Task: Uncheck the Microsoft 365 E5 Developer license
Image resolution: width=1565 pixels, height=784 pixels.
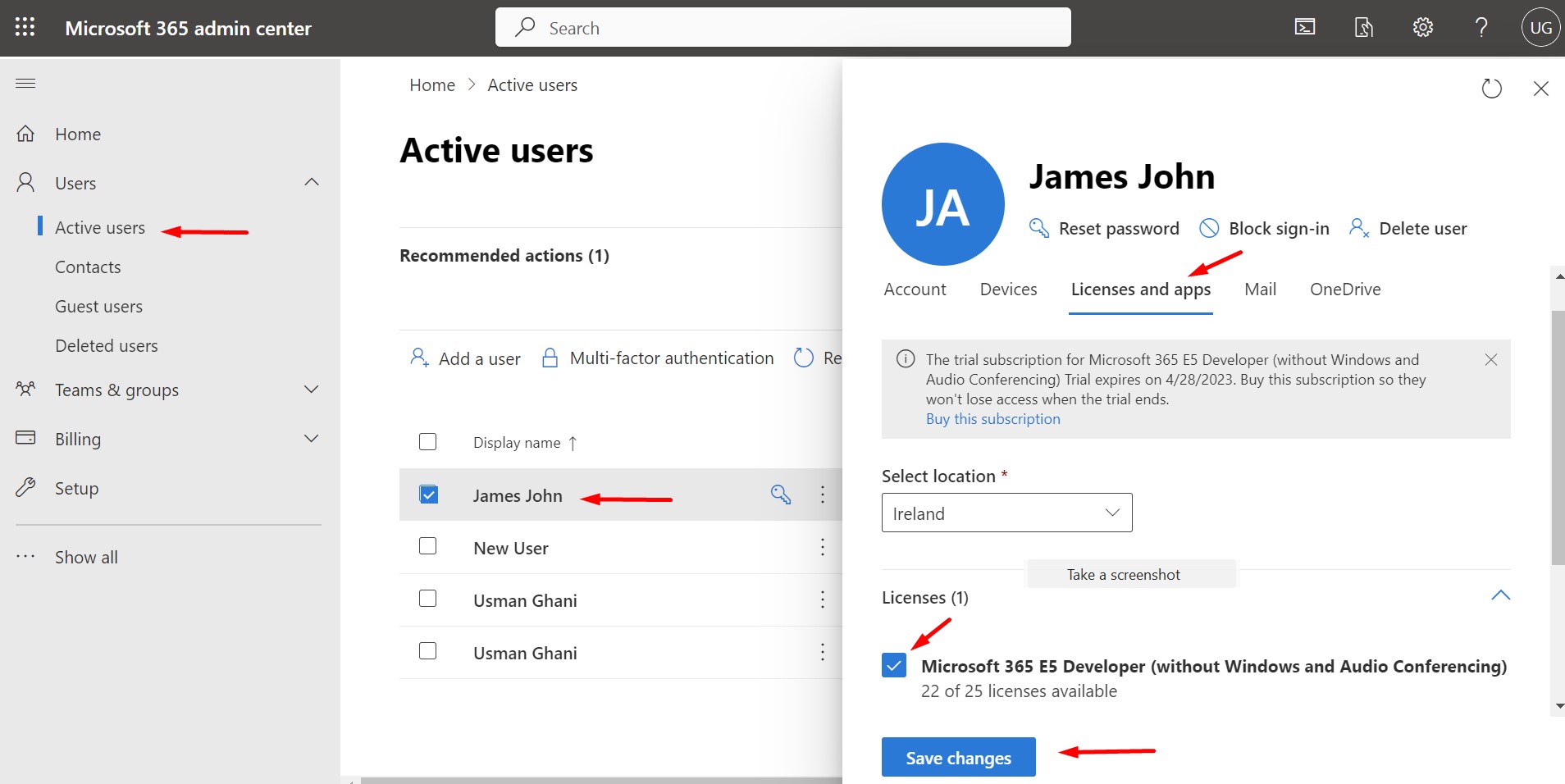Action: pyautogui.click(x=893, y=665)
